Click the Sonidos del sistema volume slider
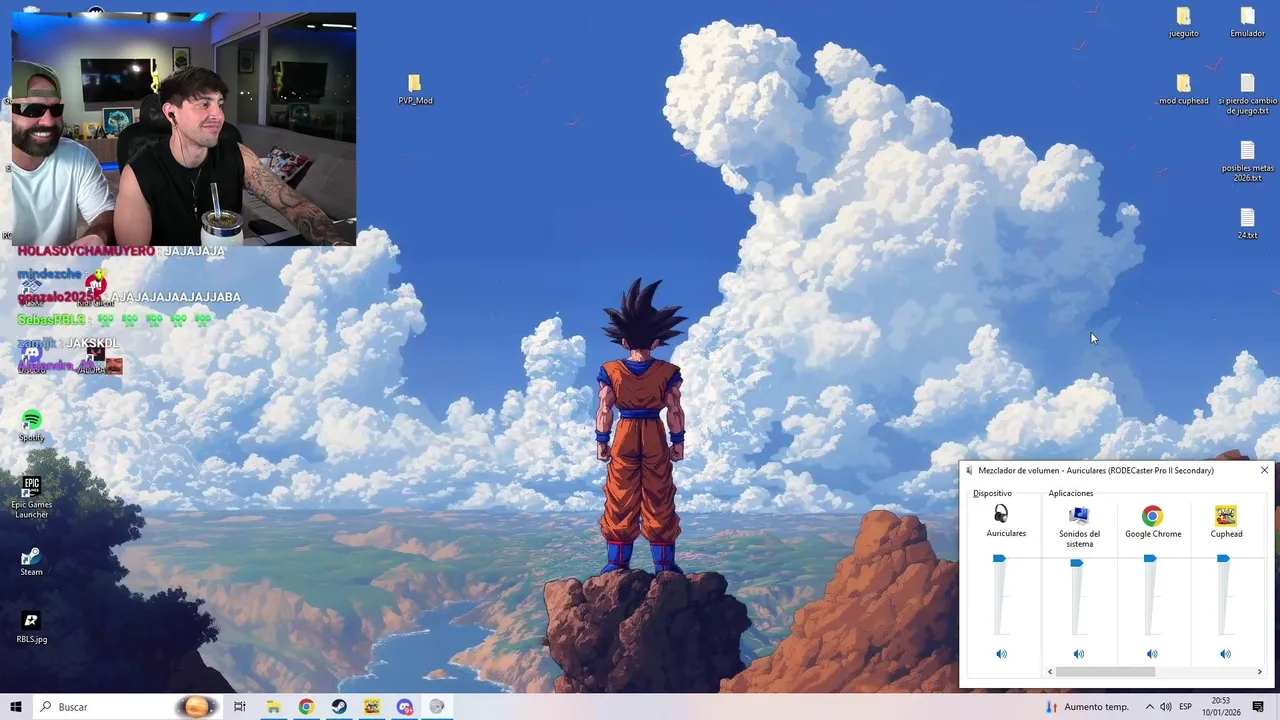Screen dimensions: 1280x720 1076,564
